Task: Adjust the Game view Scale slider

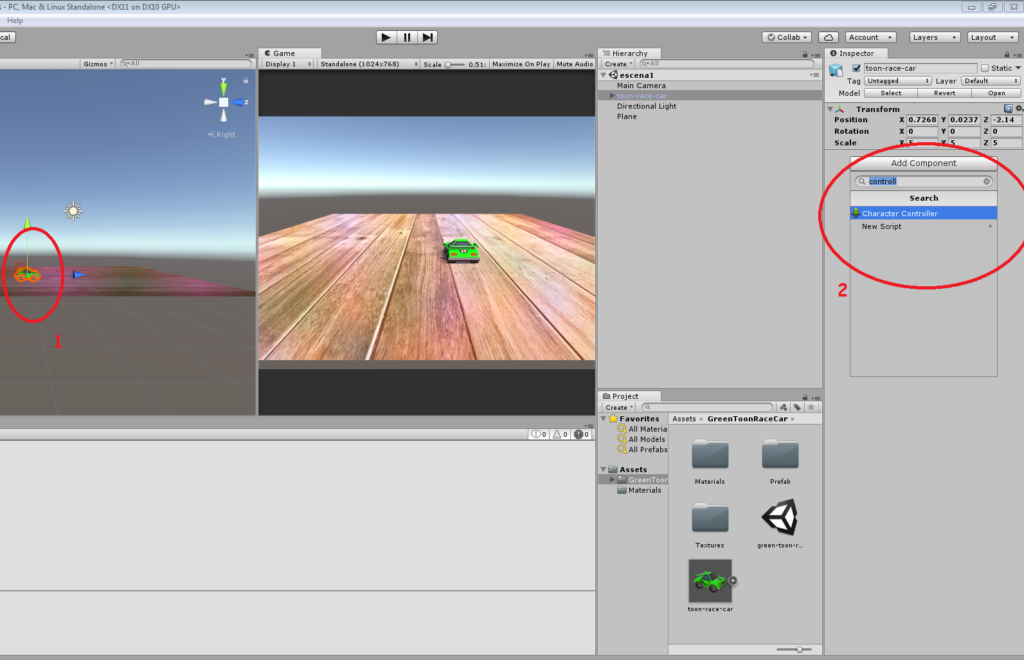Action: [x=455, y=65]
